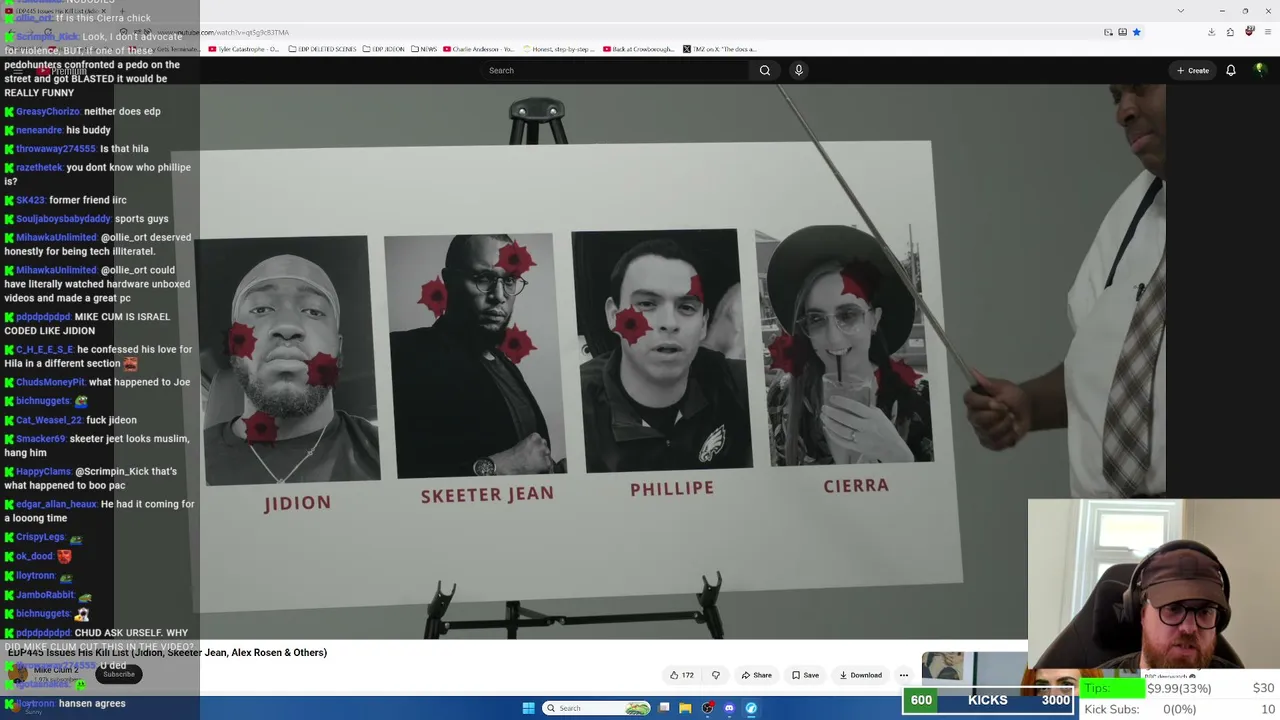The height and width of the screenshot is (720, 1280).
Task: Open the EDP DELETED SCENES bookmark folder
Action: point(321,49)
